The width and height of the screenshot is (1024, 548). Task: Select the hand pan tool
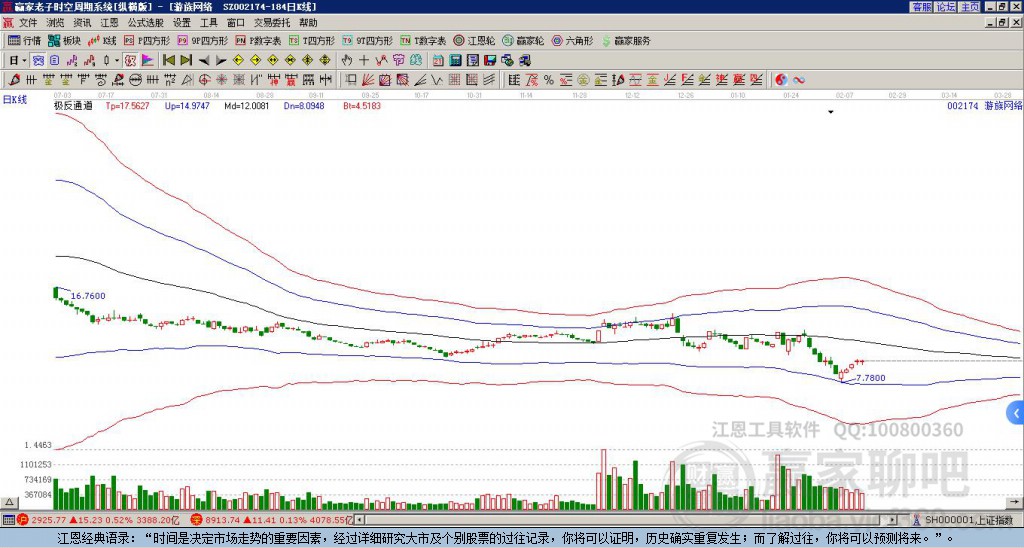coord(347,61)
